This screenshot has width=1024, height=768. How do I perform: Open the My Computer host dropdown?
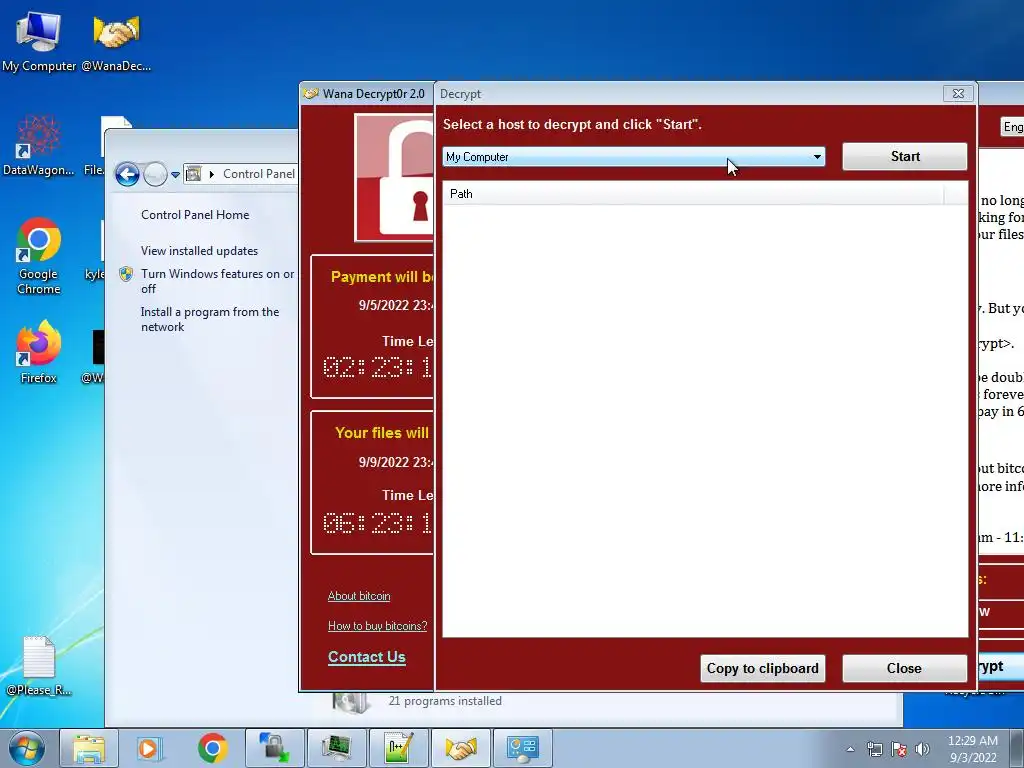633,157
